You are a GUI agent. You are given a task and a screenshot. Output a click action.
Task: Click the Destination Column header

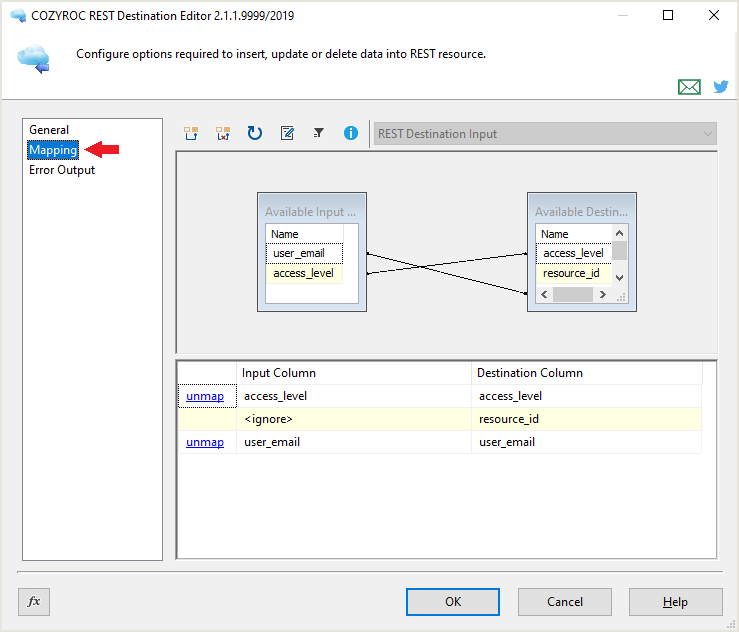tap(587, 373)
